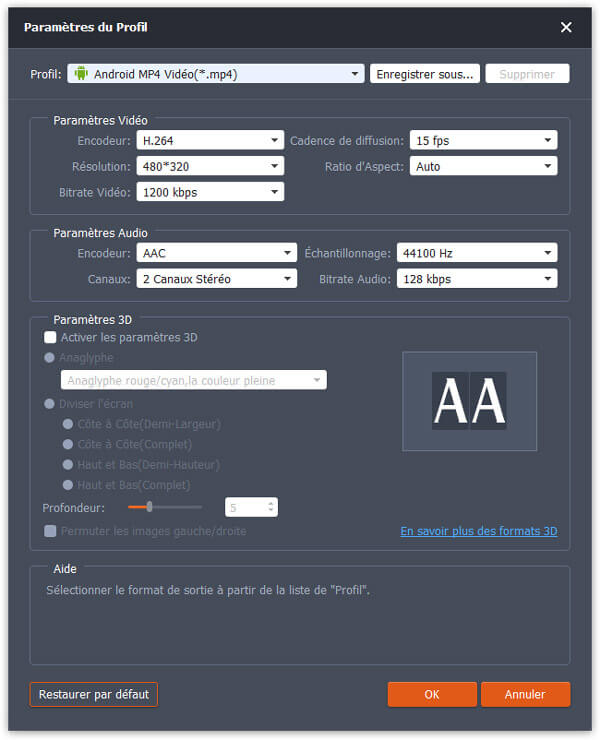The width and height of the screenshot is (600, 740).
Task: Select the Anaglyphe radio button
Action: coord(50,358)
